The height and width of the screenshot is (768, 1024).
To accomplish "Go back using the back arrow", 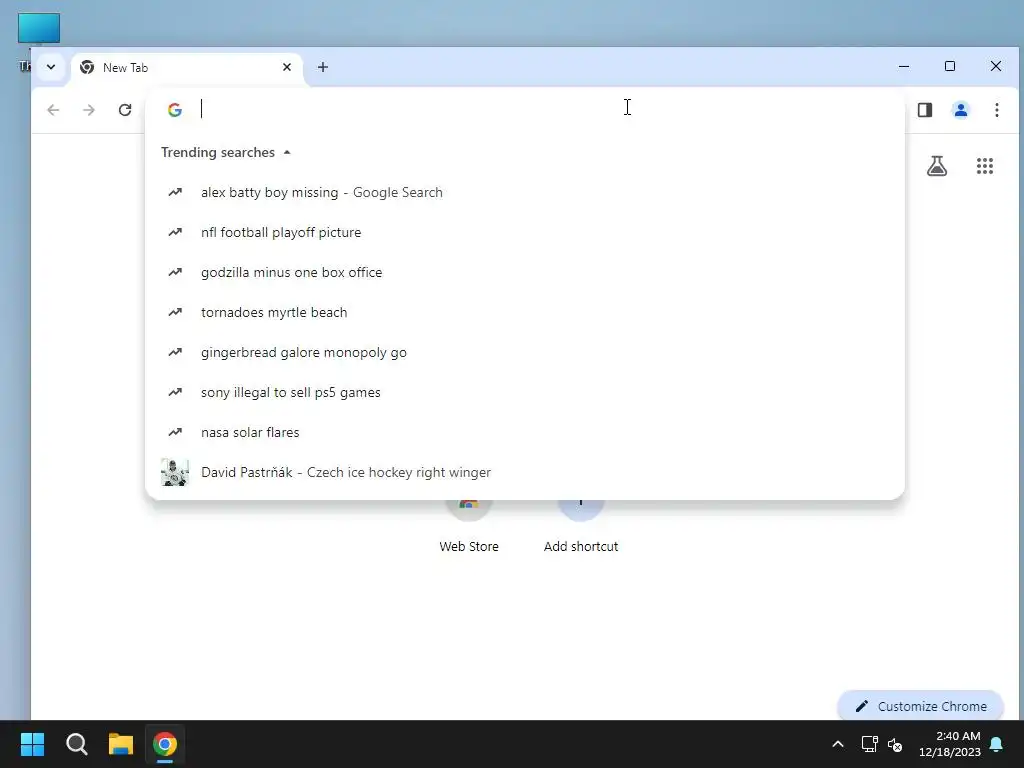I will [54, 110].
